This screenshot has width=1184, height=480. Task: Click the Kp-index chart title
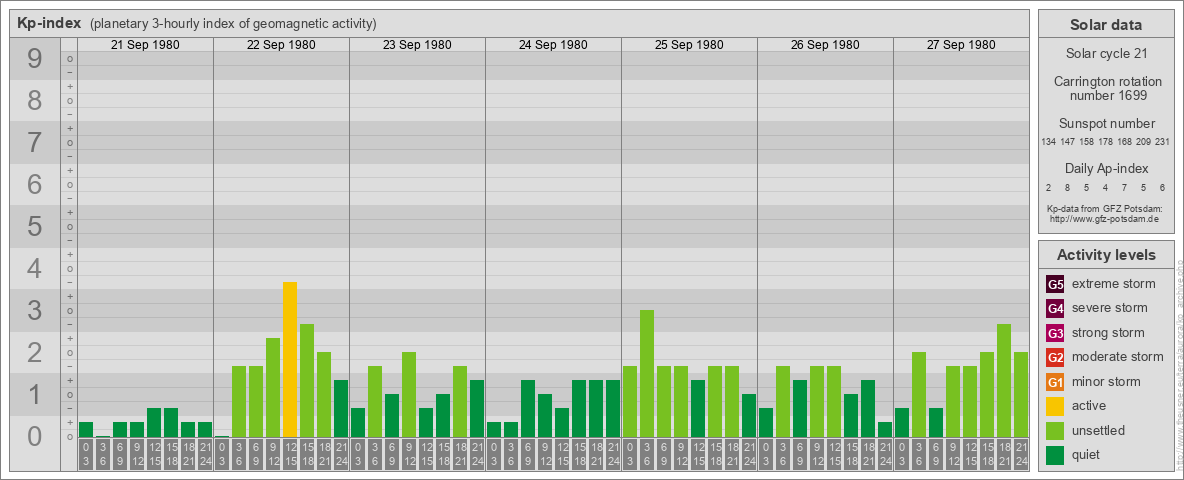point(49,23)
